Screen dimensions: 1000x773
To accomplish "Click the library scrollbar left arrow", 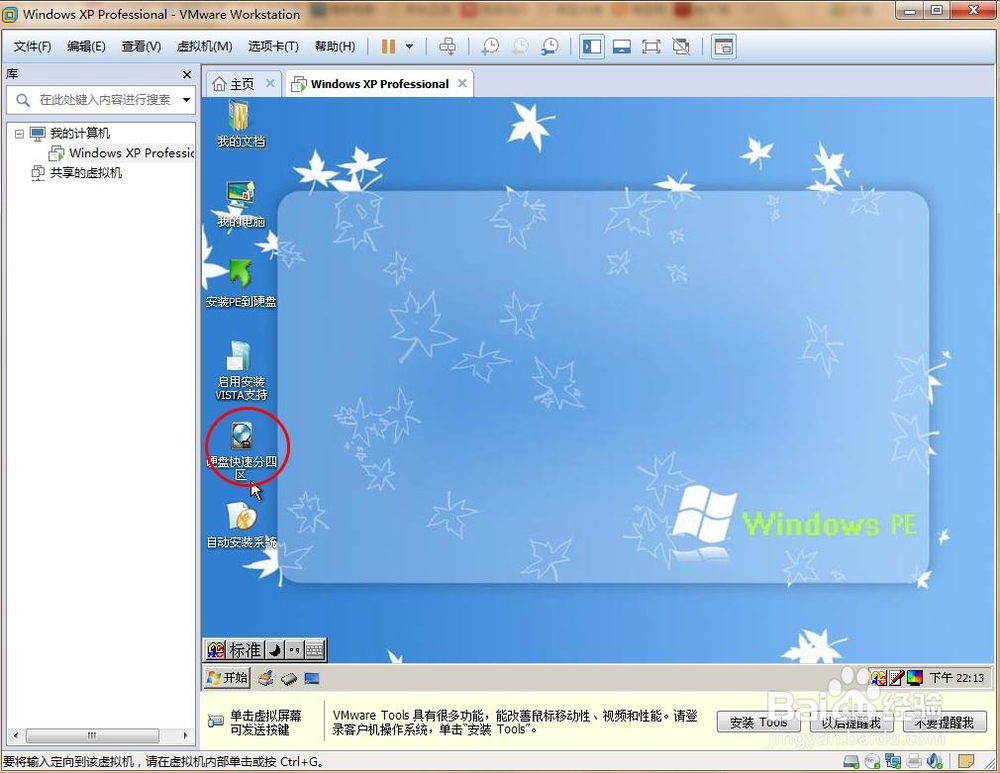I will click(x=15, y=735).
